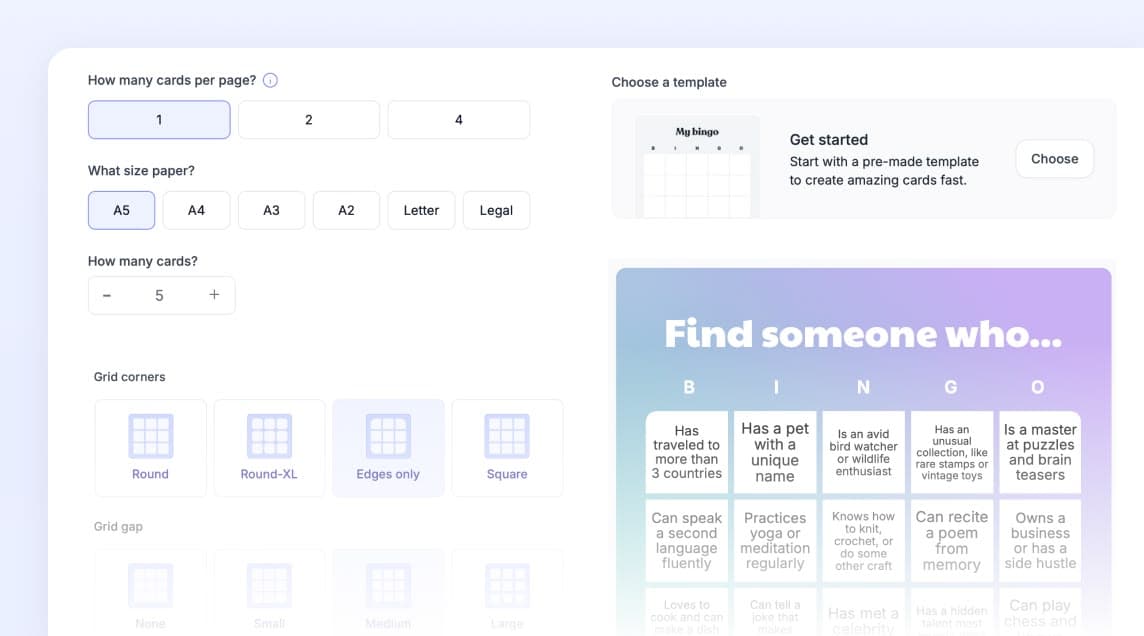Select the None grid gap option
Screen dimensions: 1144x636
(x=150, y=586)
